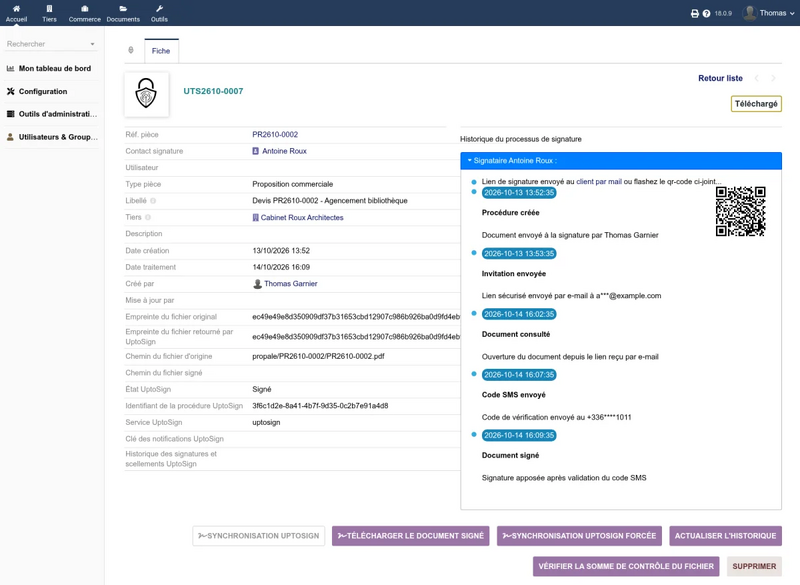
Task: Click the padlock fingerprint logo
Action: pos(146,94)
